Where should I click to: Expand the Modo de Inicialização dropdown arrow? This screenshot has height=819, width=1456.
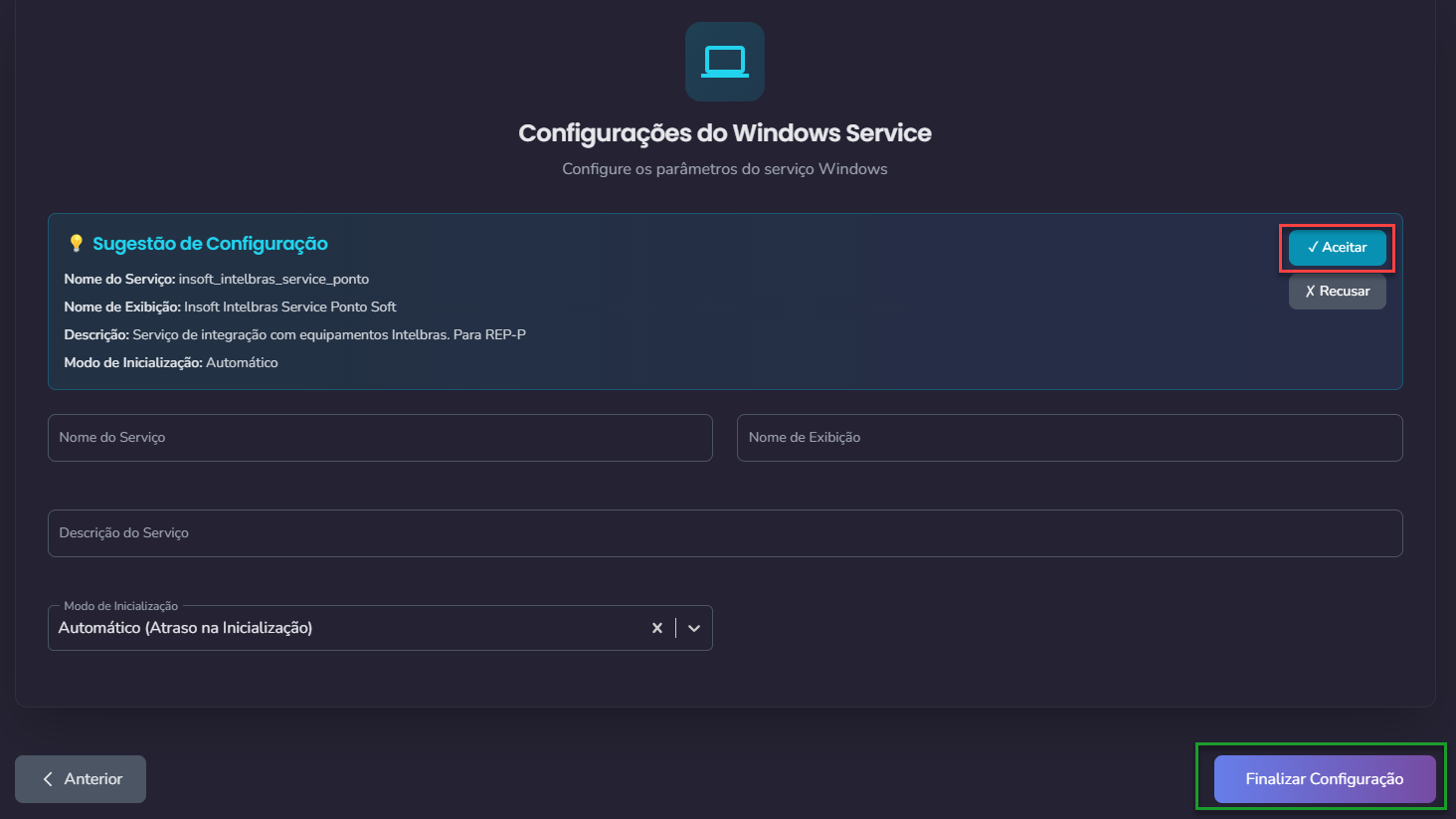click(x=694, y=628)
